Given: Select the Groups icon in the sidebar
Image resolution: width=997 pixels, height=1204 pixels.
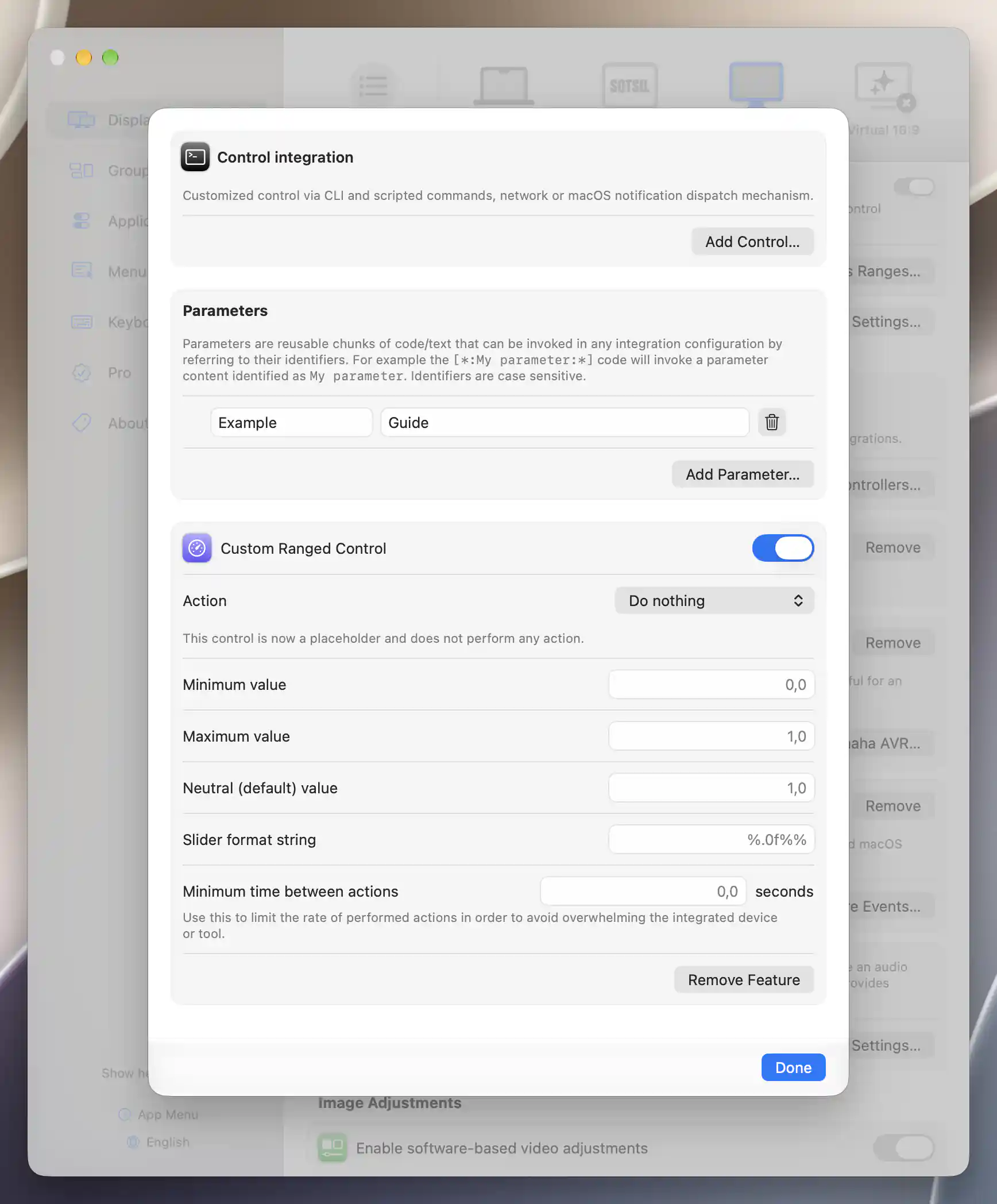Looking at the screenshot, I should click(x=81, y=170).
